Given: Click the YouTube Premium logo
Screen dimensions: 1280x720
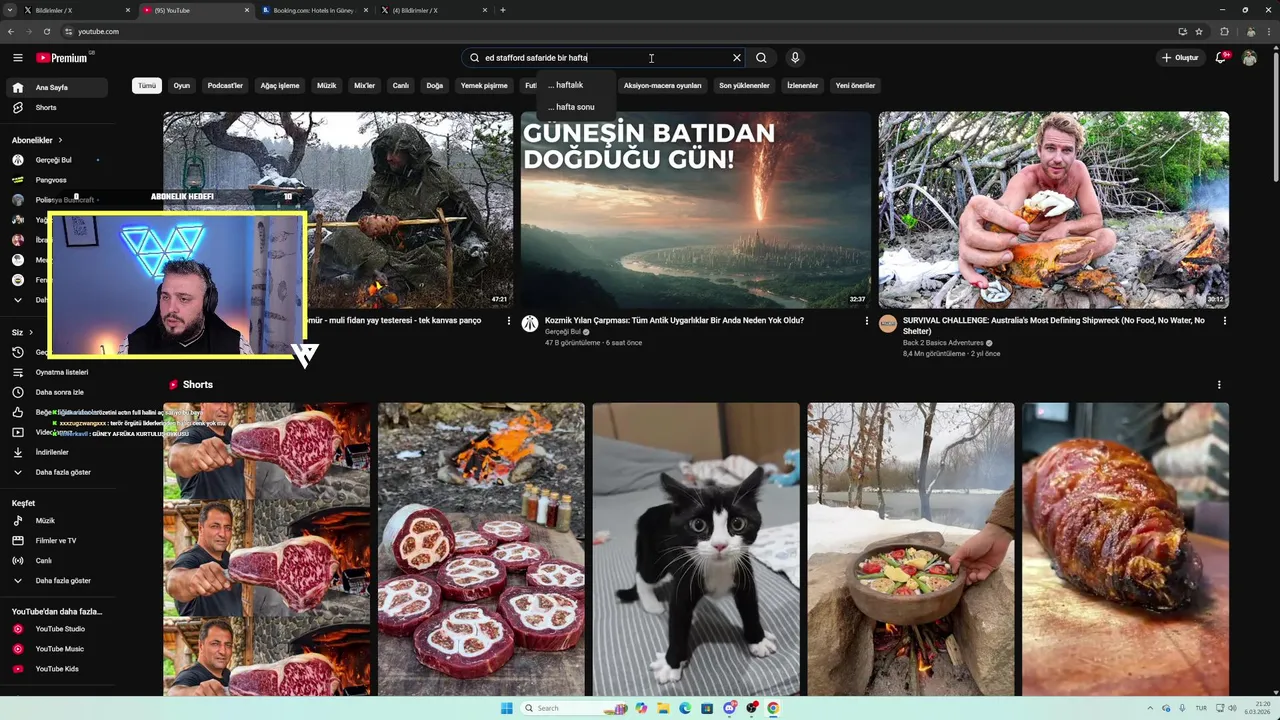Looking at the screenshot, I should [62, 58].
